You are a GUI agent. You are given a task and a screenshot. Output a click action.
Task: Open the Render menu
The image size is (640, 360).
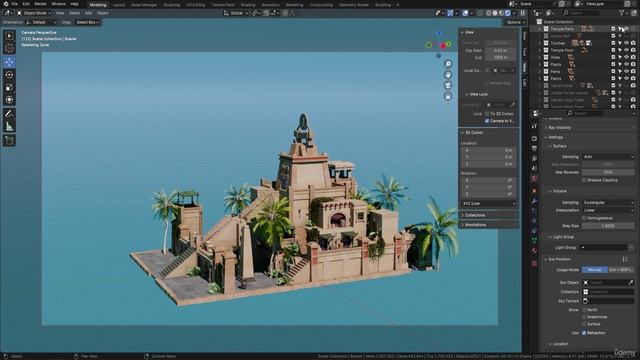(40, 4)
